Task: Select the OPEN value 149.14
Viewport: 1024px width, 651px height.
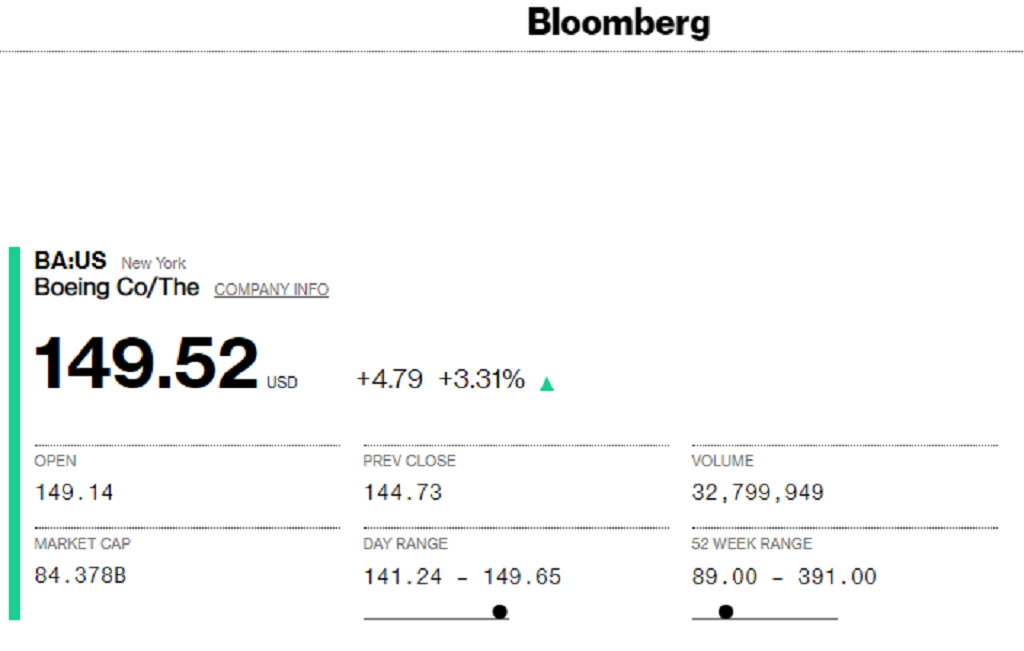Action: pos(74,492)
